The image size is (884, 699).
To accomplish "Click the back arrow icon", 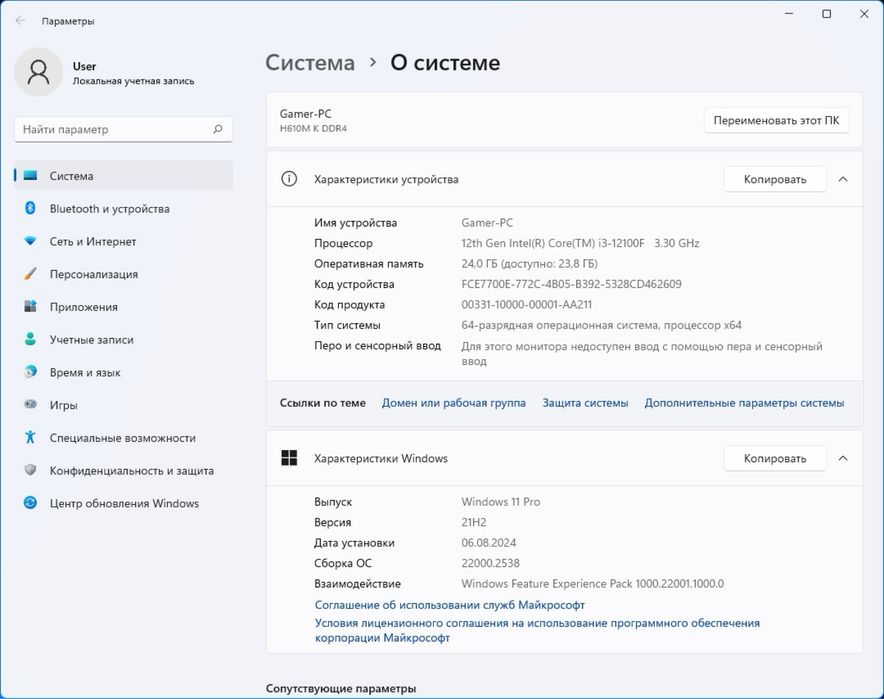I will 20,21.
